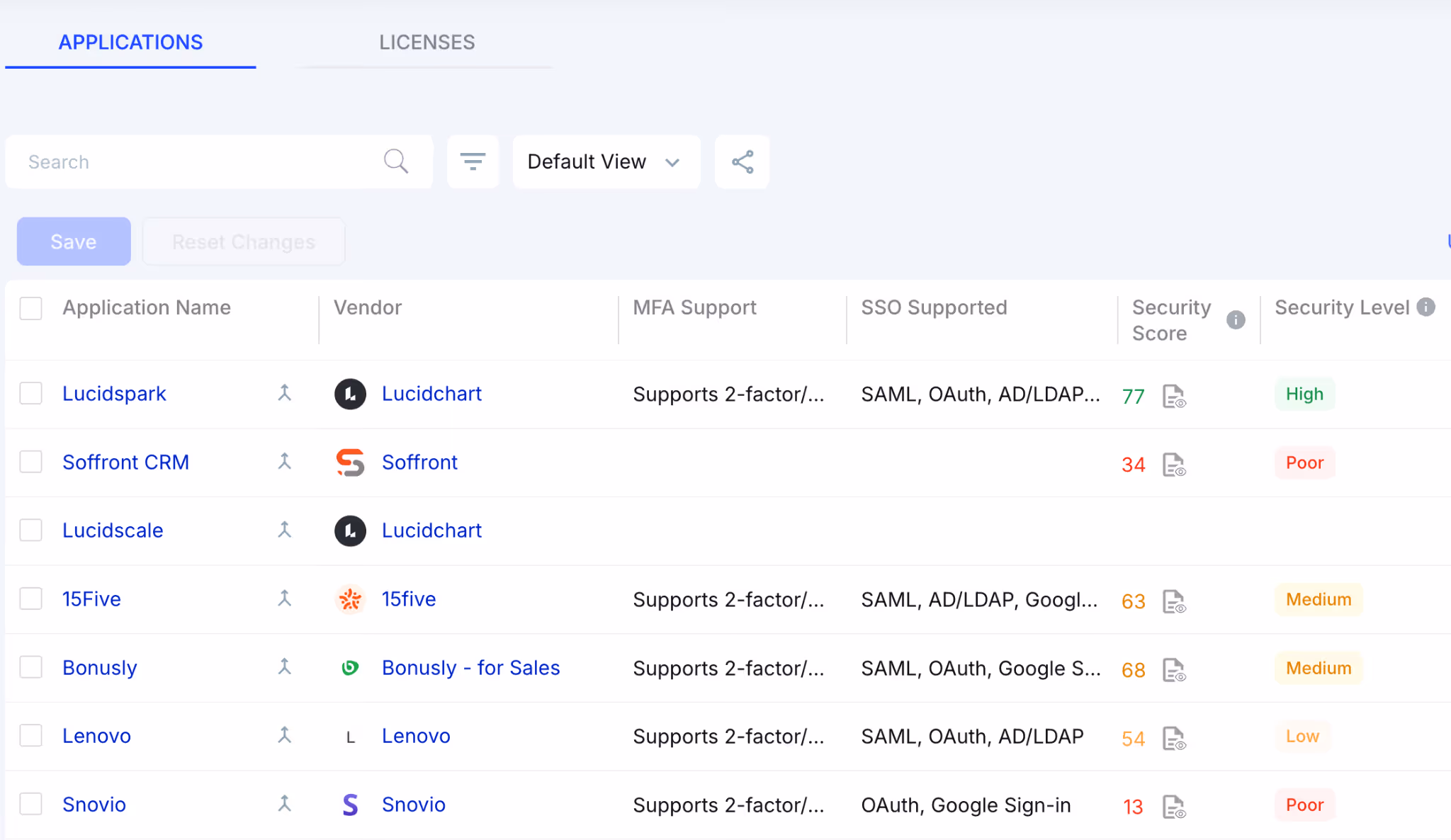Click the share view icon
This screenshot has height=840, width=1451.
tap(742, 161)
